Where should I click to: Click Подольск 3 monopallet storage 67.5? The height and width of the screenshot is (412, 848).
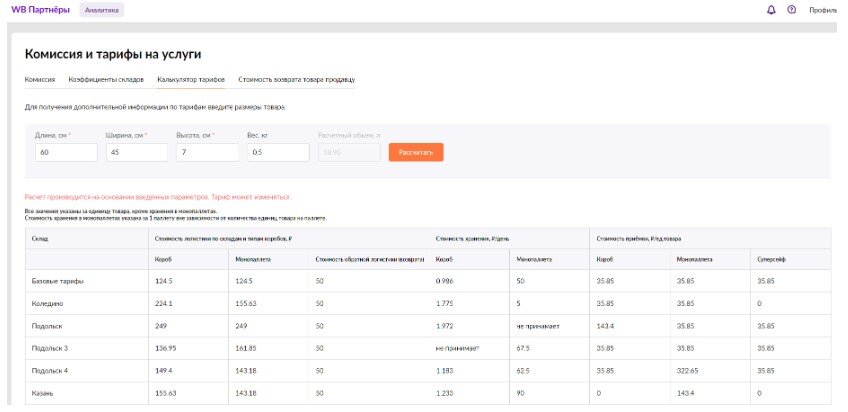(x=522, y=349)
